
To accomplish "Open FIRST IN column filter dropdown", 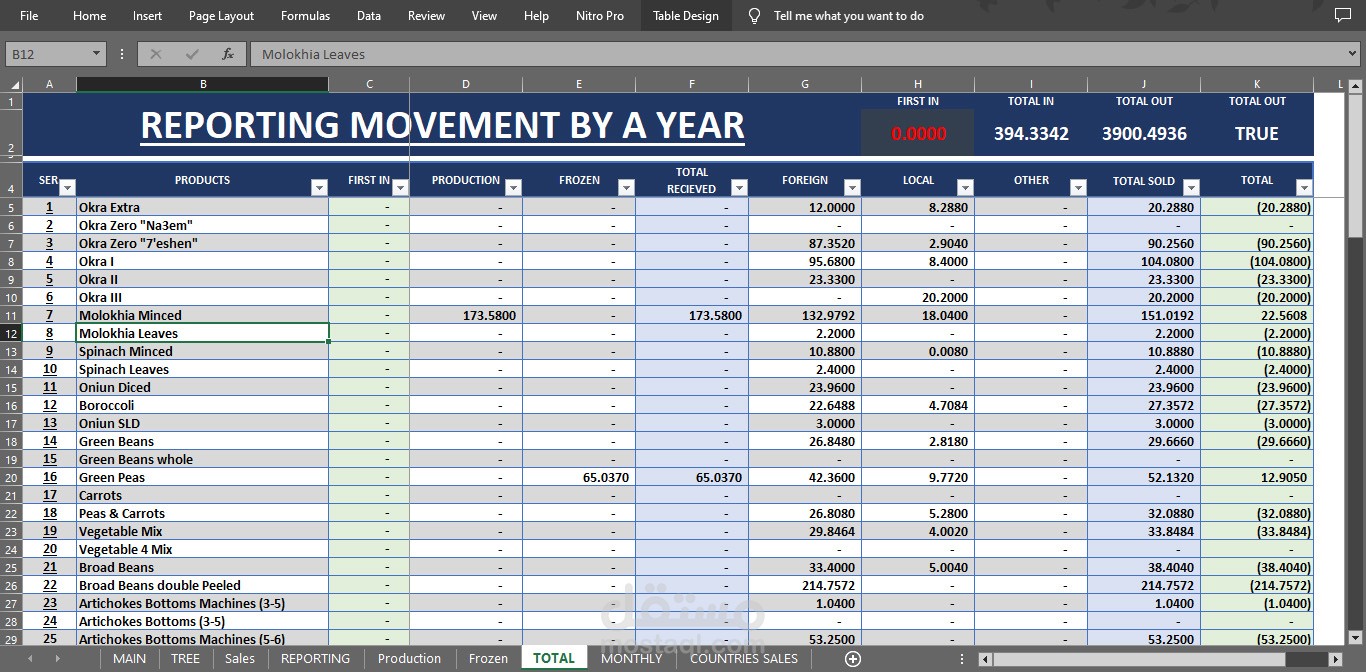I will pos(400,187).
